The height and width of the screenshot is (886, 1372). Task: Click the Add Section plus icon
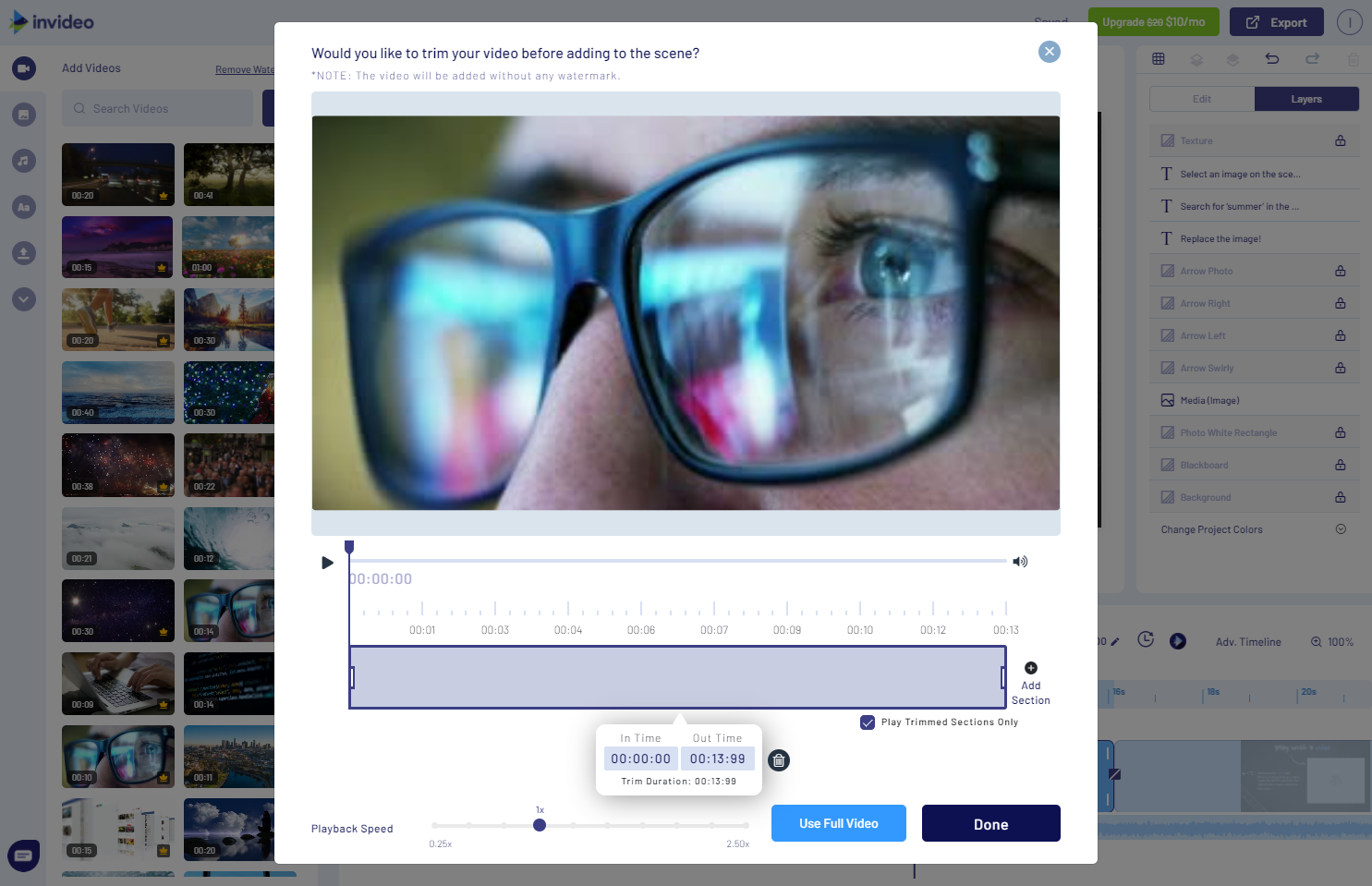click(x=1031, y=668)
